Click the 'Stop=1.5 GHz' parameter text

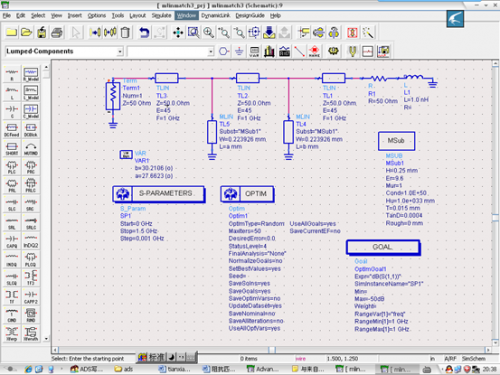[139, 231]
